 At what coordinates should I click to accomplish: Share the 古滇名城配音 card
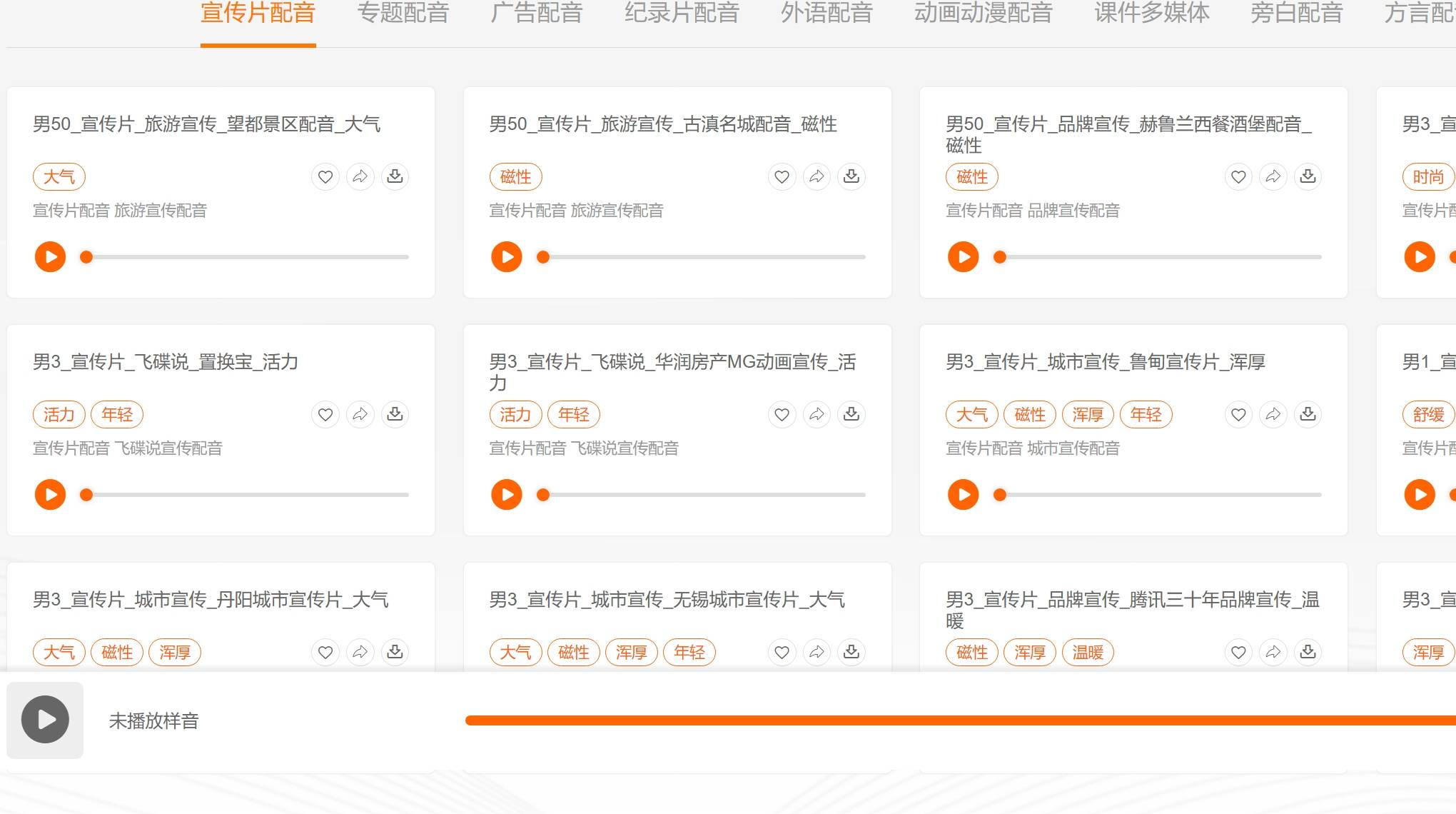pos(817,176)
